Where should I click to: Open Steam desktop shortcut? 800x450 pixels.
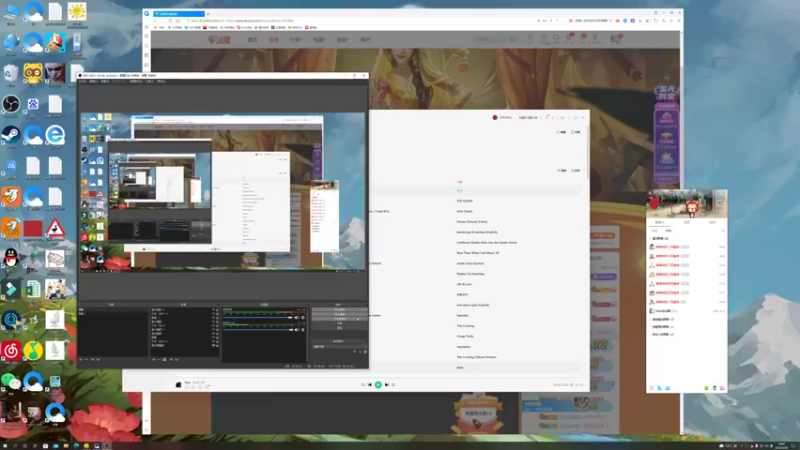[11, 135]
